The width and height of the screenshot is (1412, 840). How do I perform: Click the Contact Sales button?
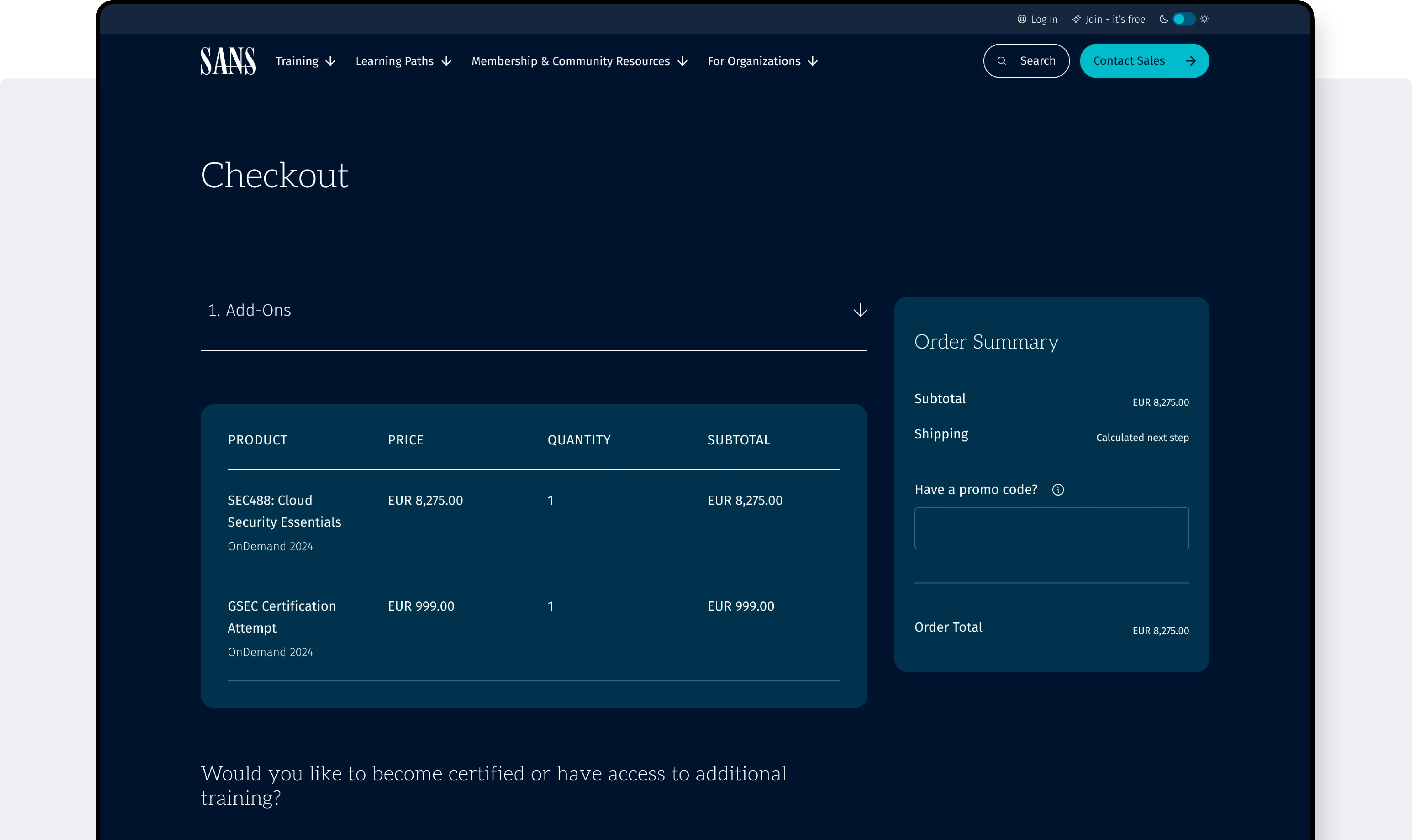click(x=1144, y=61)
